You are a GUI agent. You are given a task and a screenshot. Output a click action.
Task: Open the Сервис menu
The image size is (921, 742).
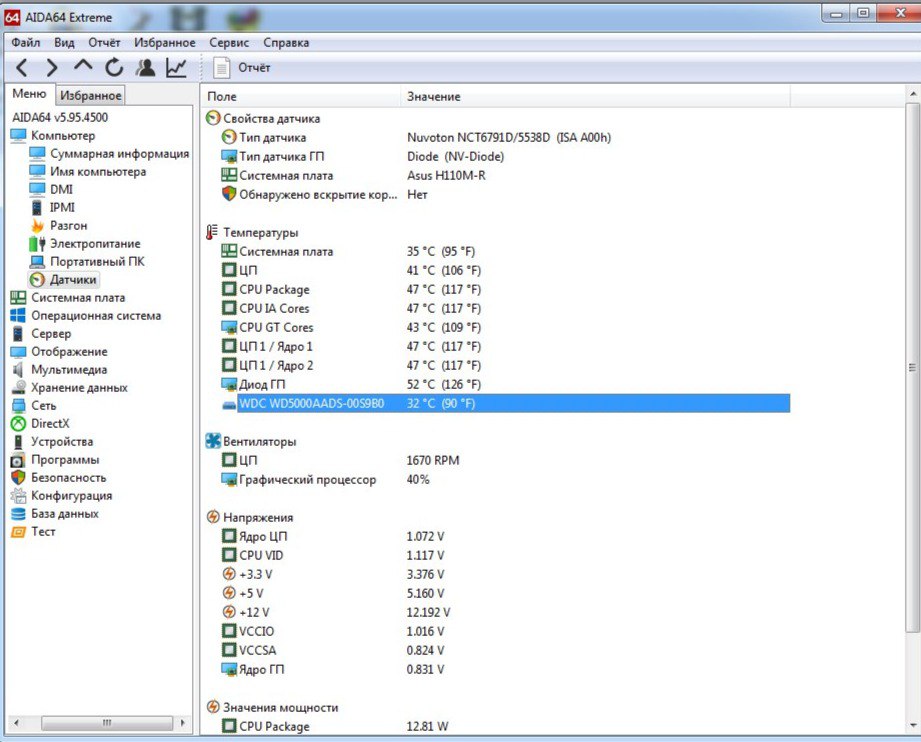[229, 43]
